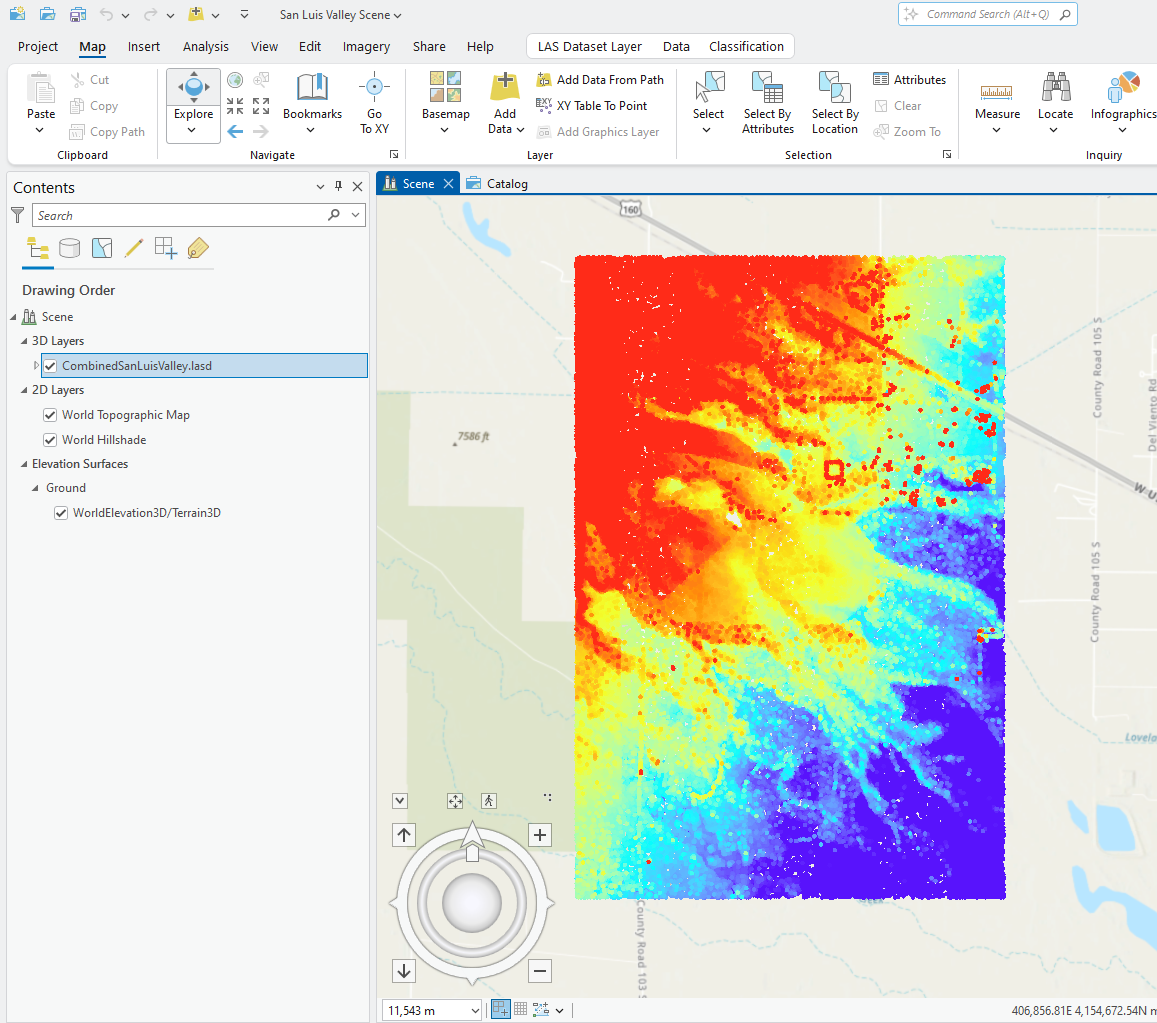Click the Select By Location icon
The width and height of the screenshot is (1157, 1023).
(834, 89)
